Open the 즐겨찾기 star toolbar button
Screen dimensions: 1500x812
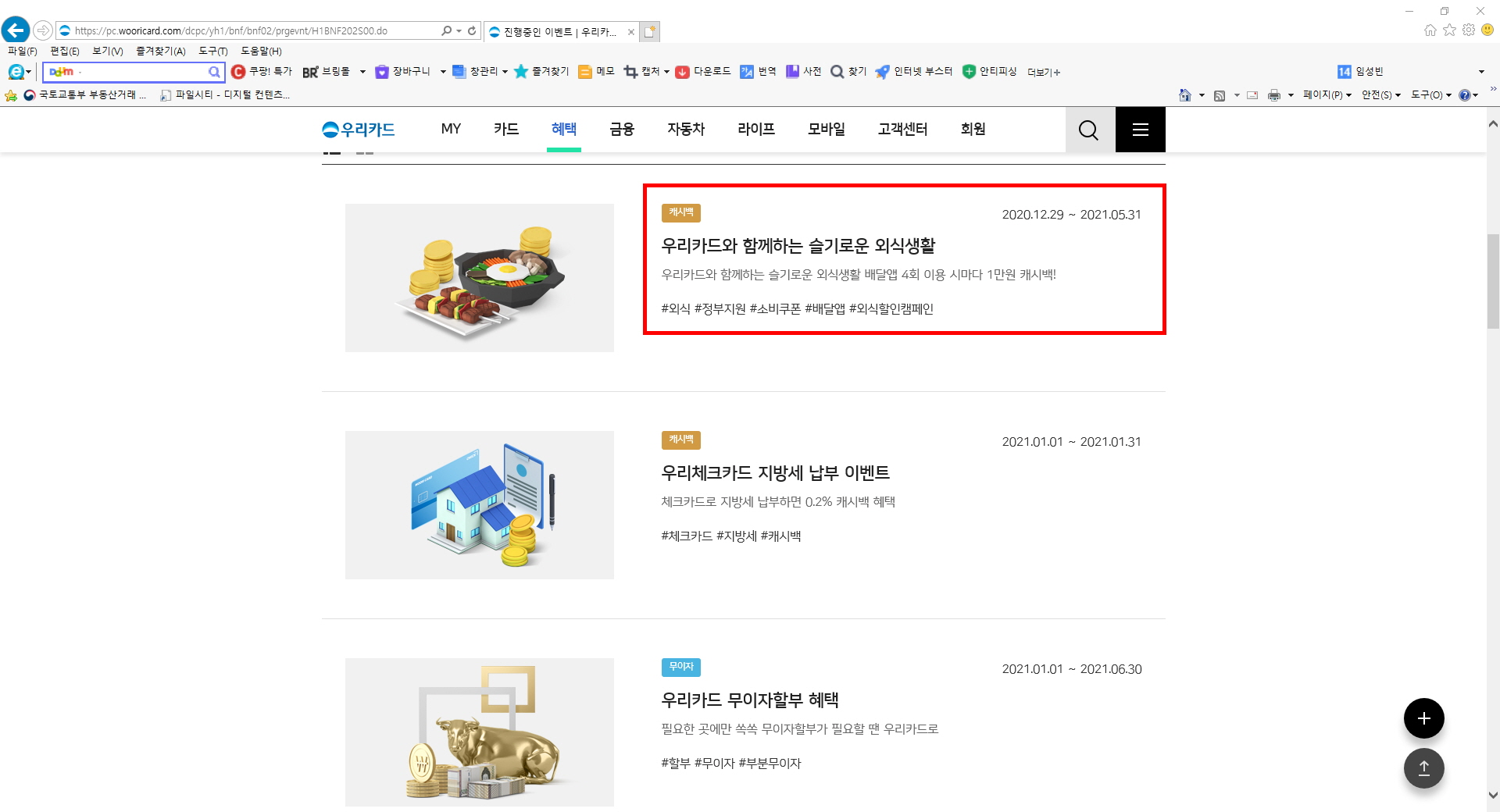point(541,71)
